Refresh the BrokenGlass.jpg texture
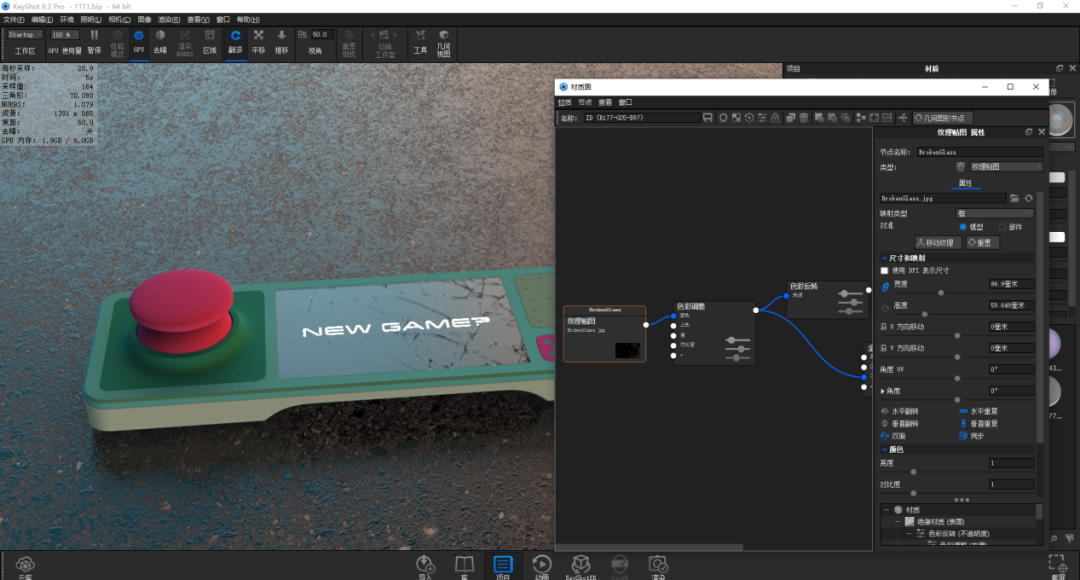The height and width of the screenshot is (580, 1080). [x=1028, y=198]
